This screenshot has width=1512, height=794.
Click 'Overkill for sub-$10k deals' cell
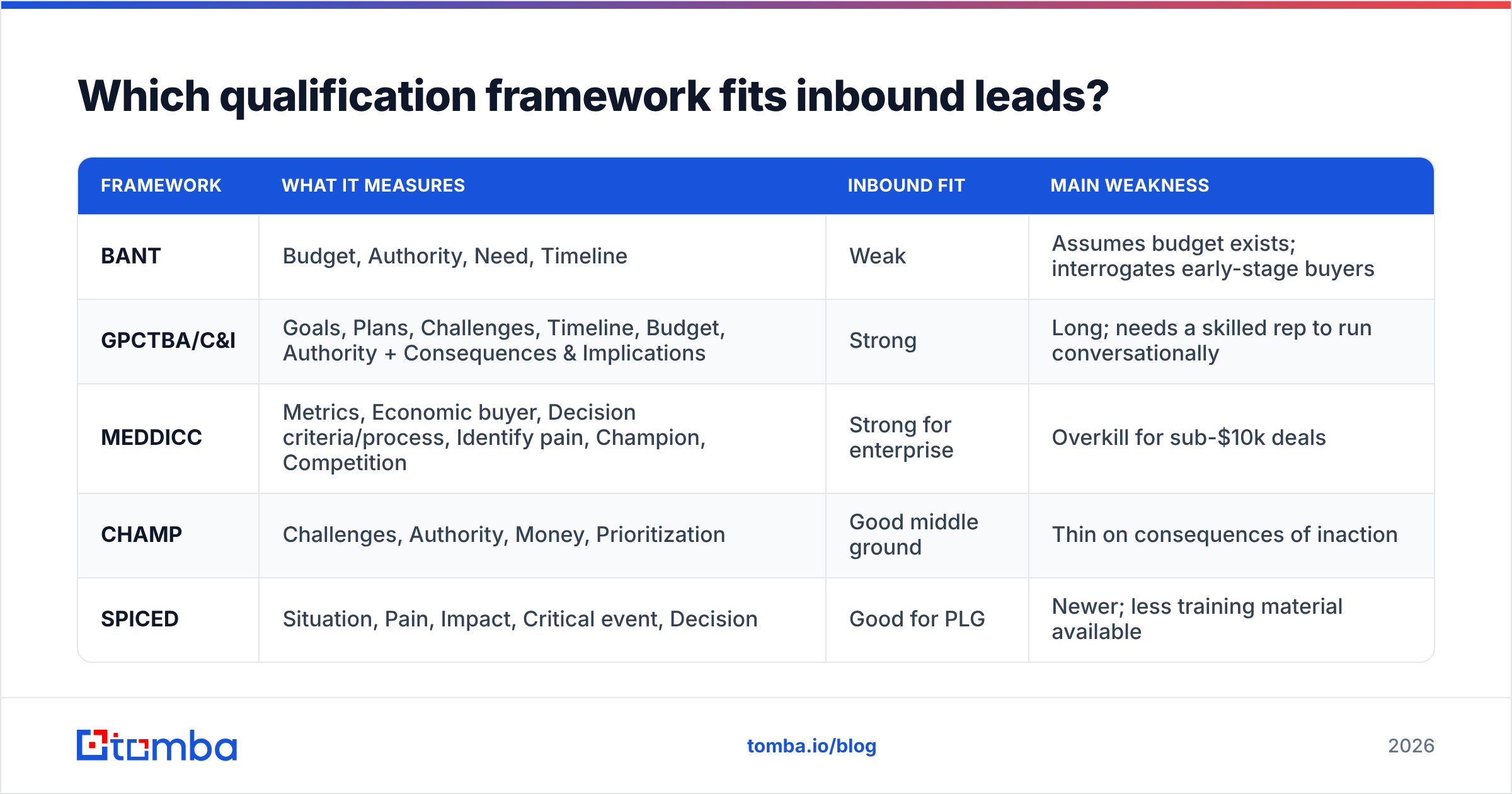1232,438
